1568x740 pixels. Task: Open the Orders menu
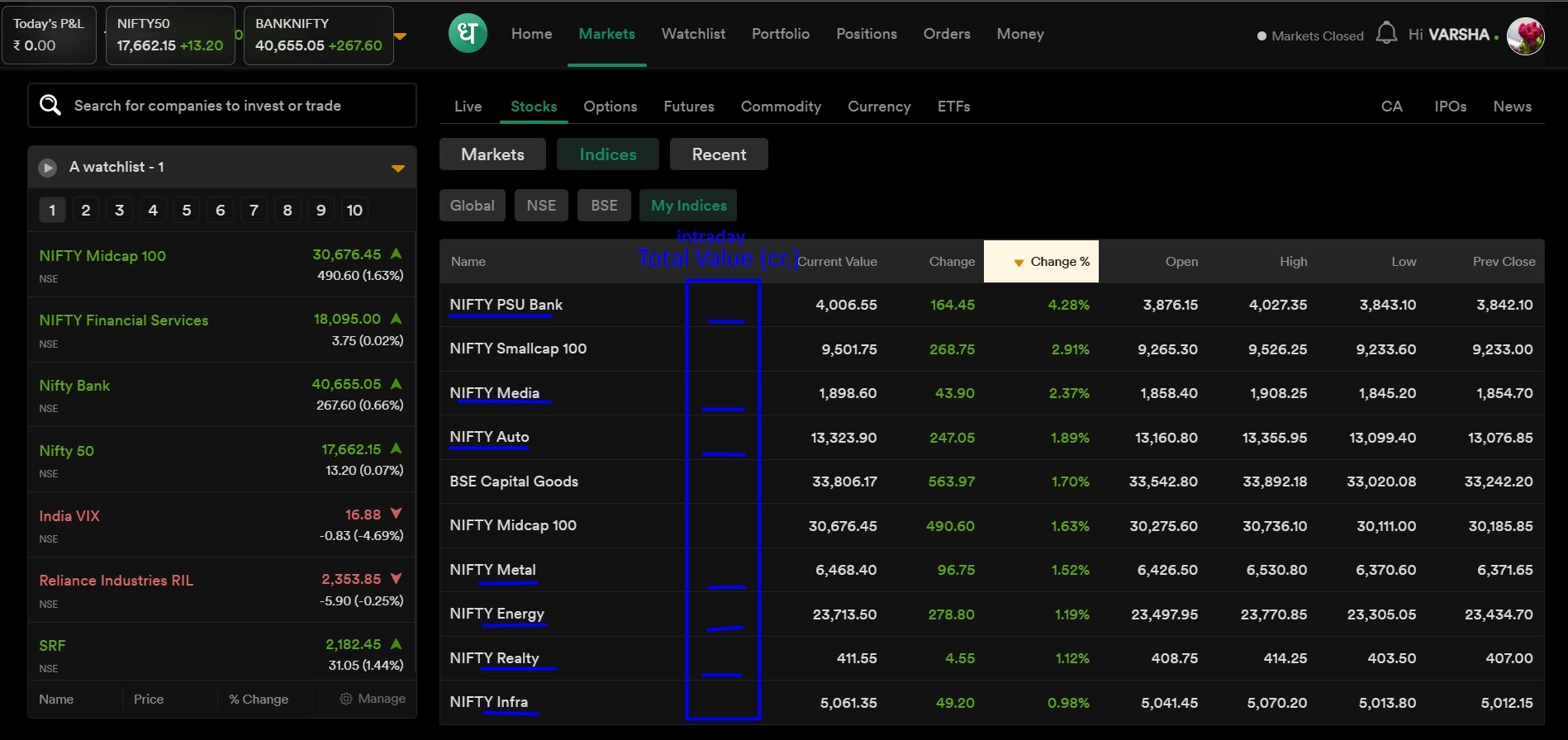click(x=947, y=34)
